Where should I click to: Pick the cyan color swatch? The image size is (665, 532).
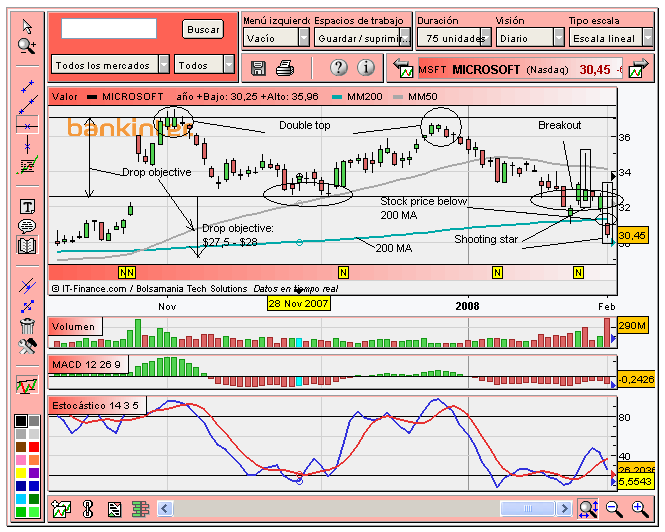(21, 498)
